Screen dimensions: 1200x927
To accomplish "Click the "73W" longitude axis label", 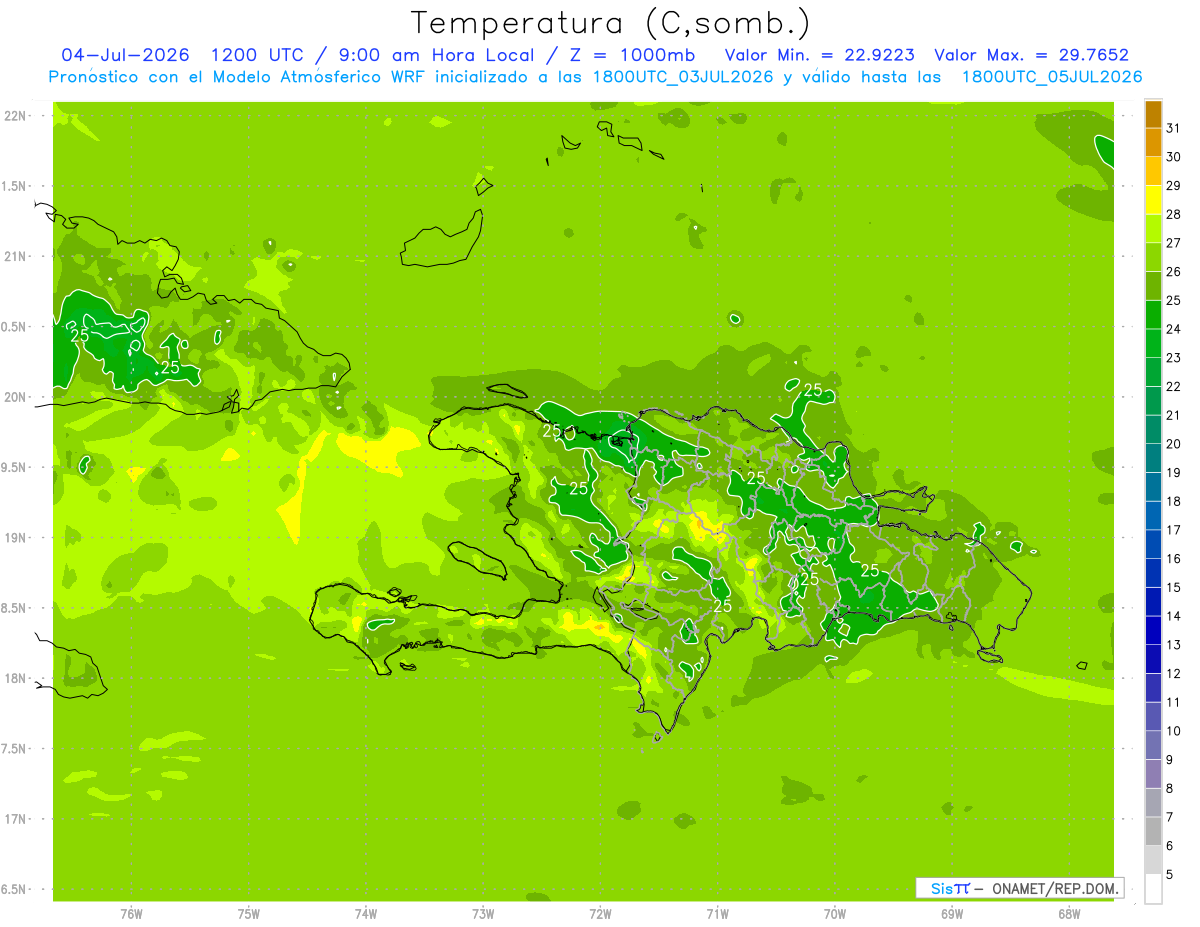I will (483, 913).
